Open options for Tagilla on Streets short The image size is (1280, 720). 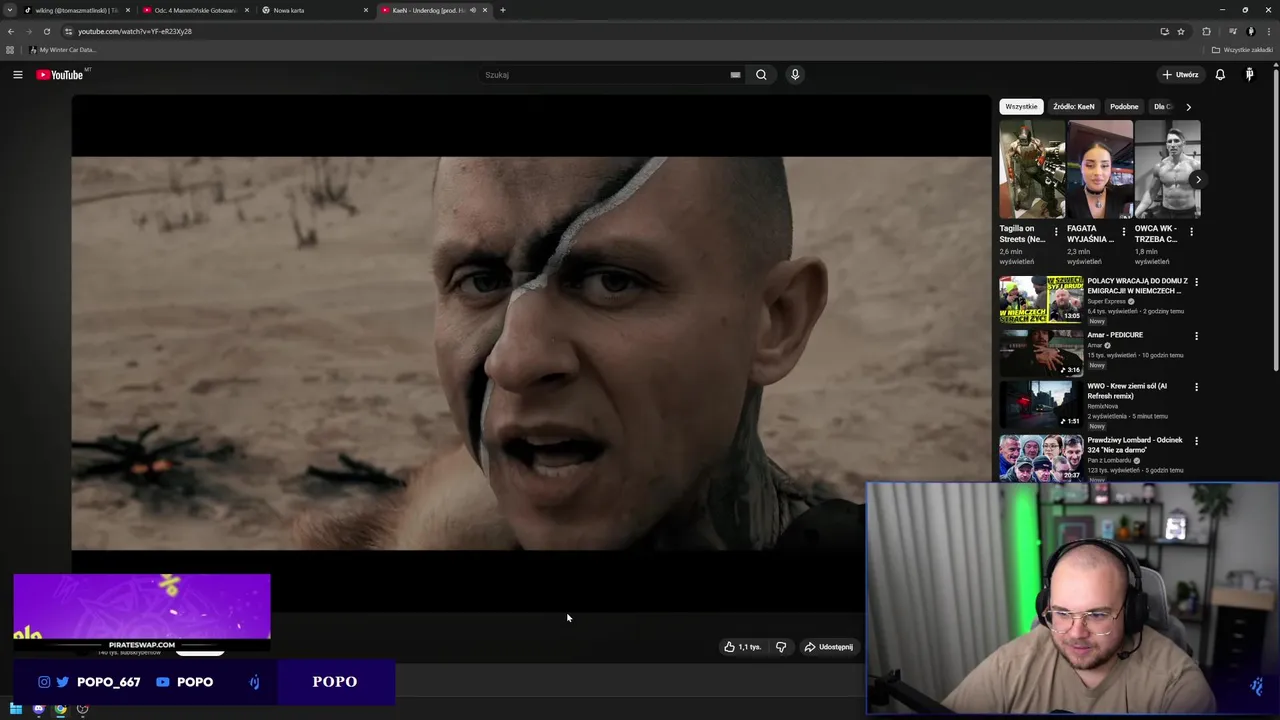1056,232
